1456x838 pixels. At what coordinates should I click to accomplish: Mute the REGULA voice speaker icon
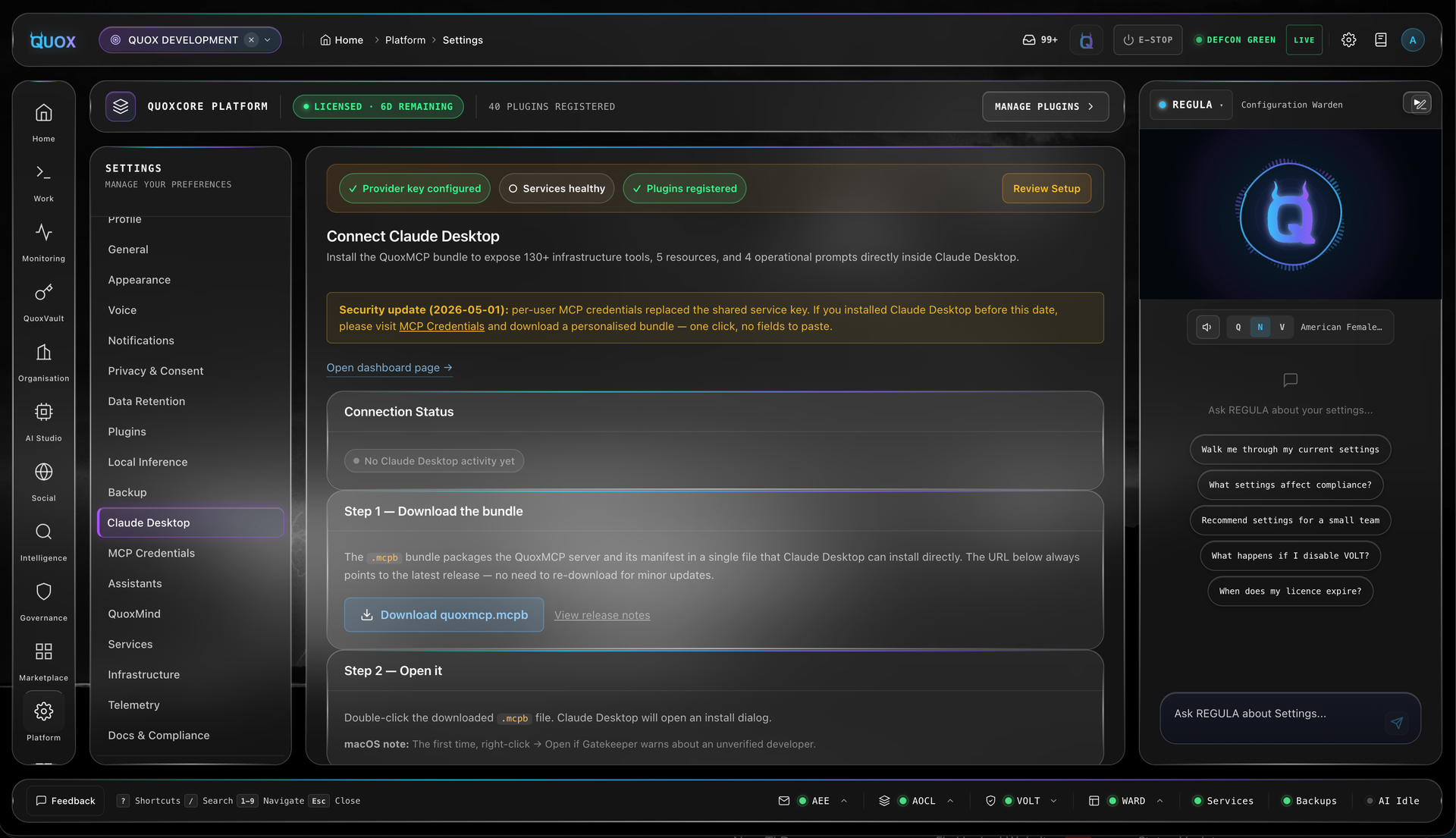pos(1207,327)
